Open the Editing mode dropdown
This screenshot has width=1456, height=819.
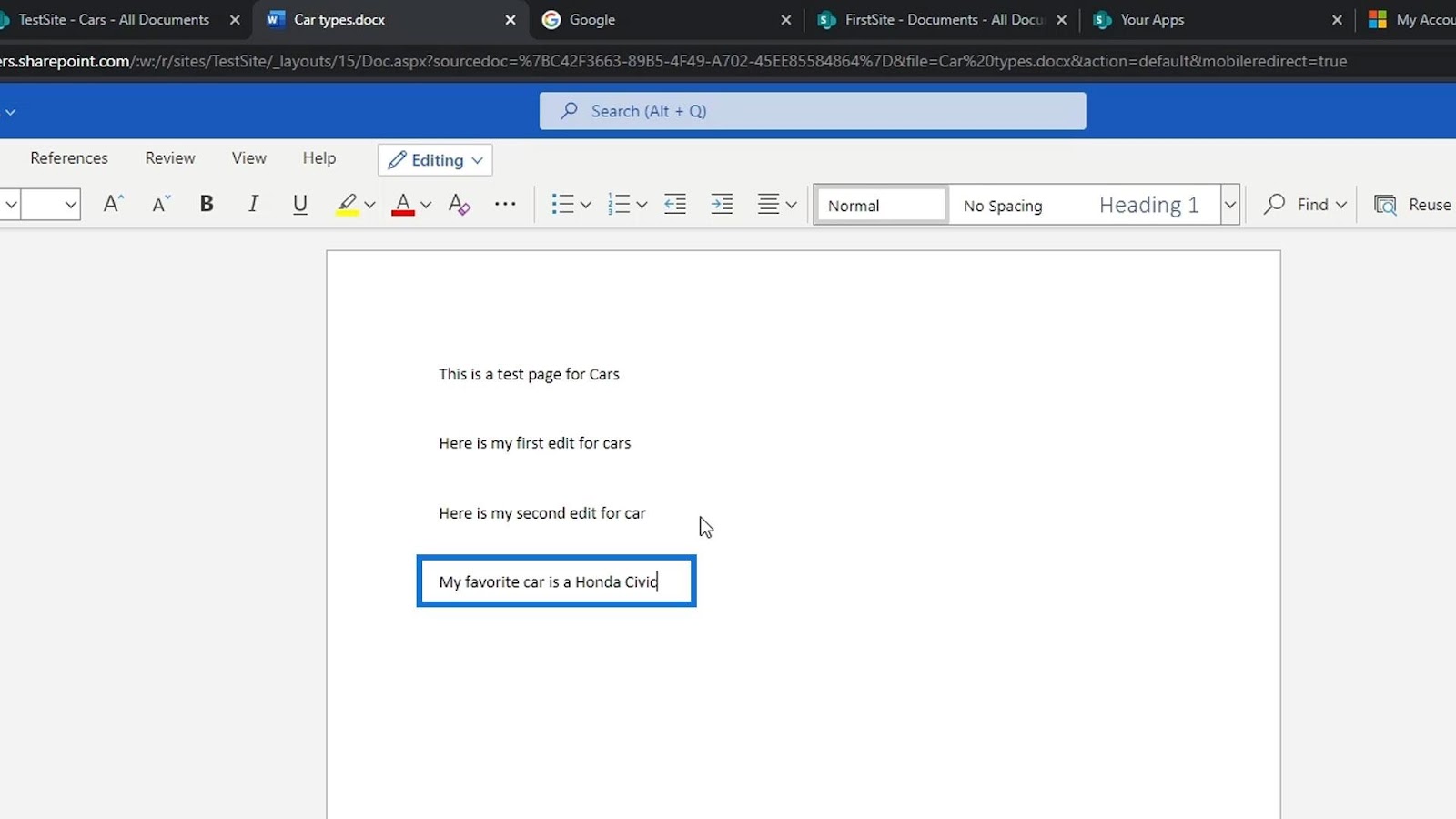click(435, 160)
